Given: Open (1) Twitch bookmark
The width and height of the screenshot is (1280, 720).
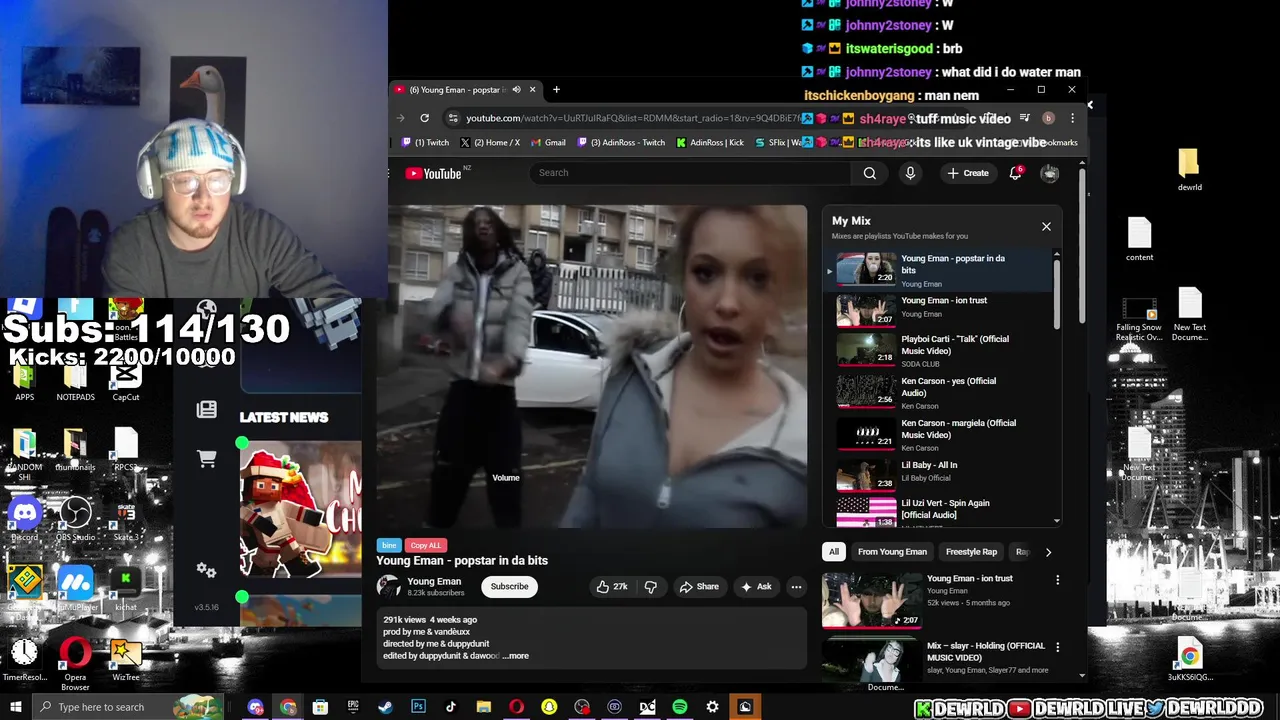Looking at the screenshot, I should (x=426, y=143).
